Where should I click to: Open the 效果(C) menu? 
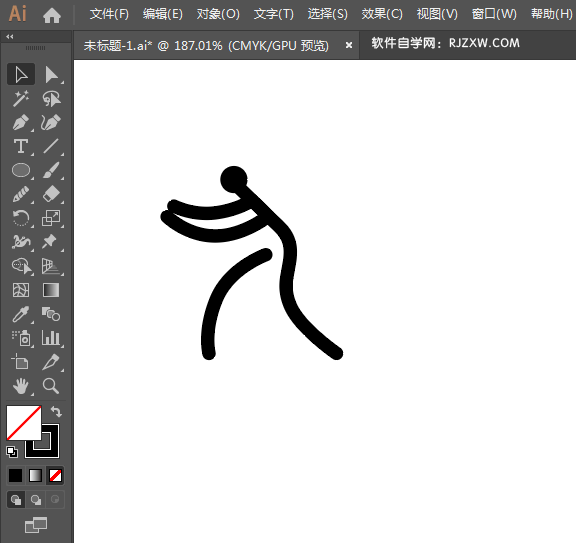[x=382, y=14]
